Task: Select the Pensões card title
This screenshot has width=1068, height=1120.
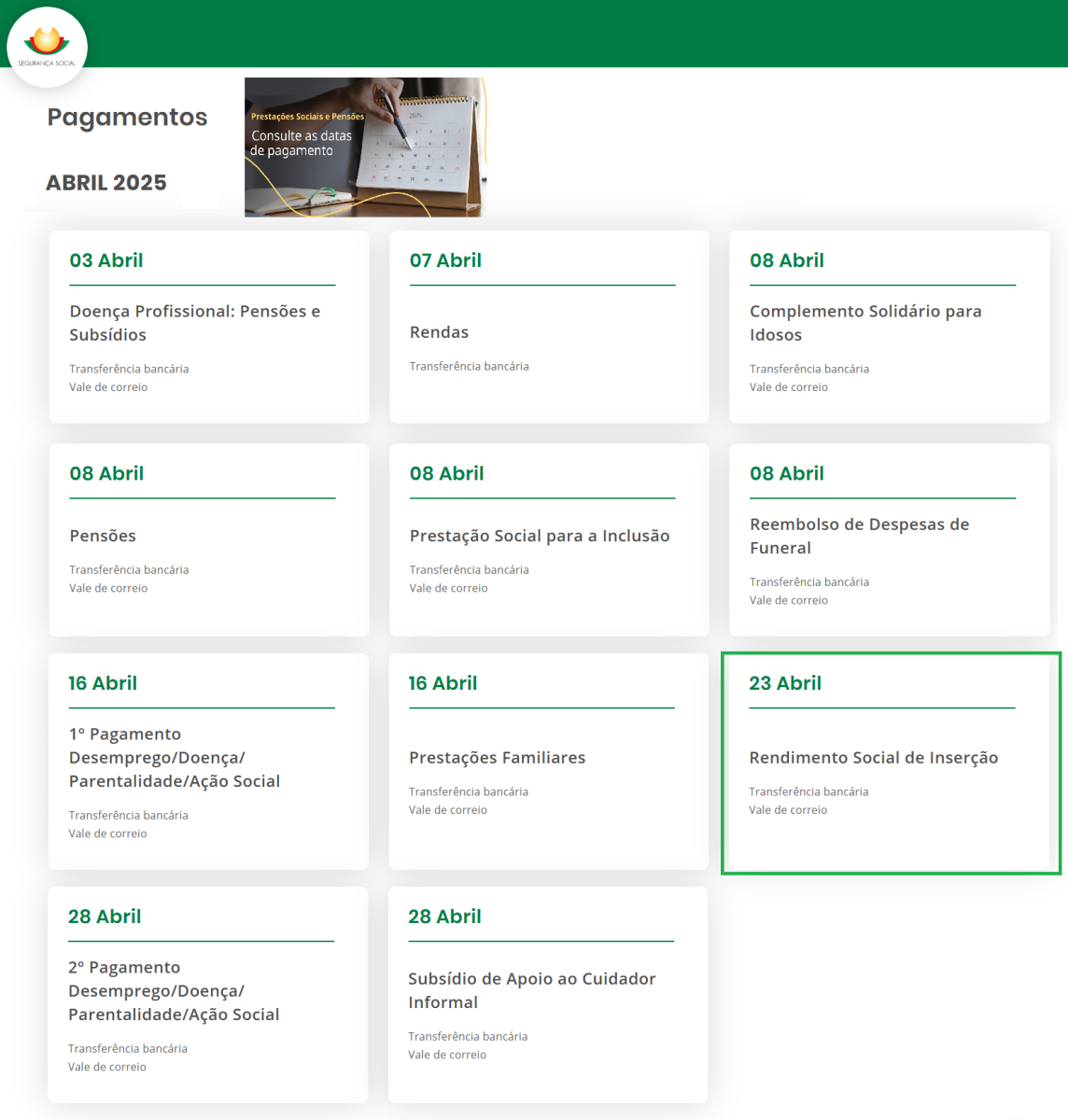Action: [x=103, y=536]
